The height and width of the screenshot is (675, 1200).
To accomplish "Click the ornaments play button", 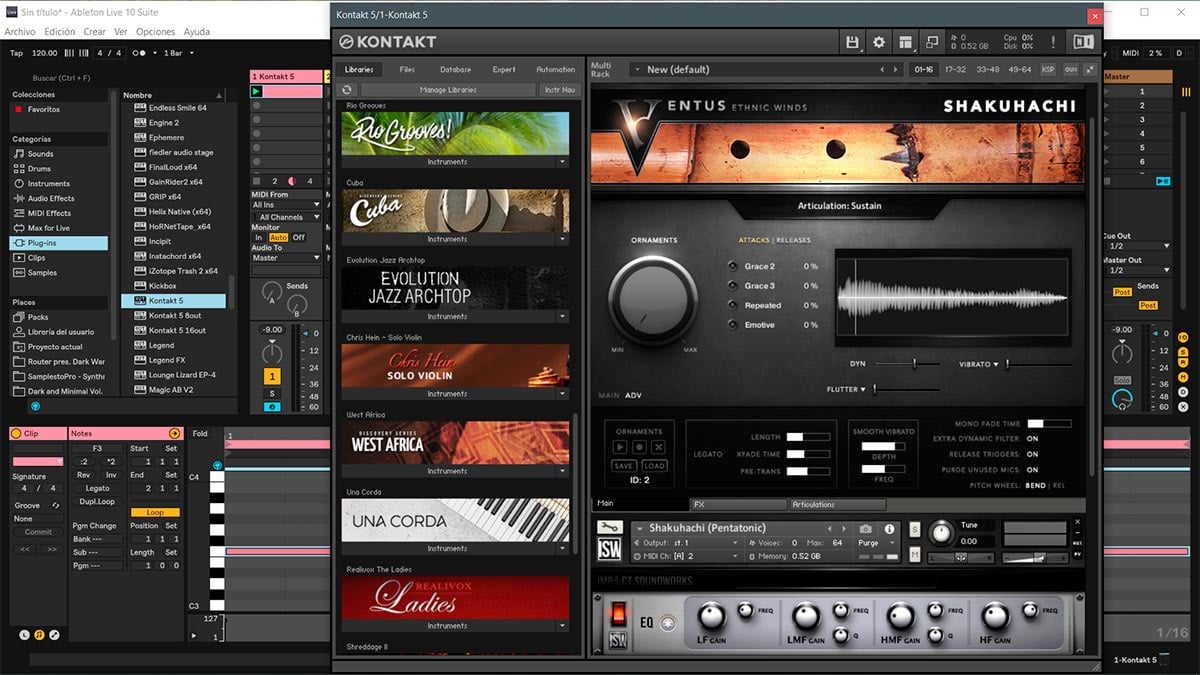I will tap(621, 447).
